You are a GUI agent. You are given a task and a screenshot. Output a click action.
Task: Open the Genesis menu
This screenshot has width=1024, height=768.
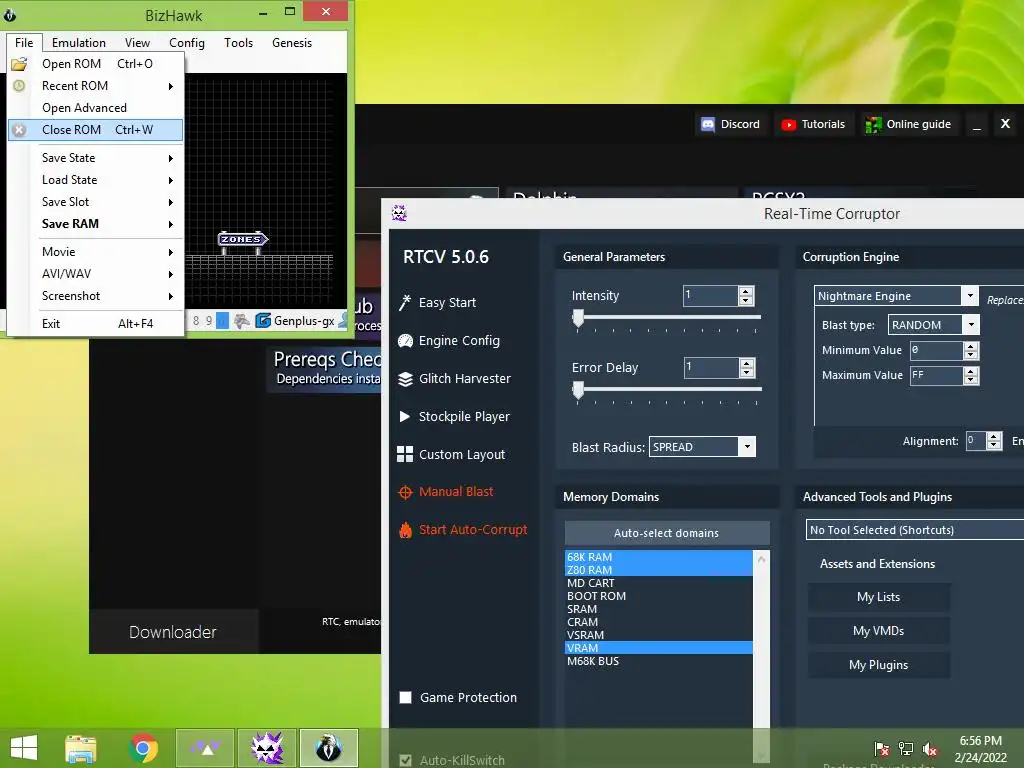pyautogui.click(x=292, y=42)
